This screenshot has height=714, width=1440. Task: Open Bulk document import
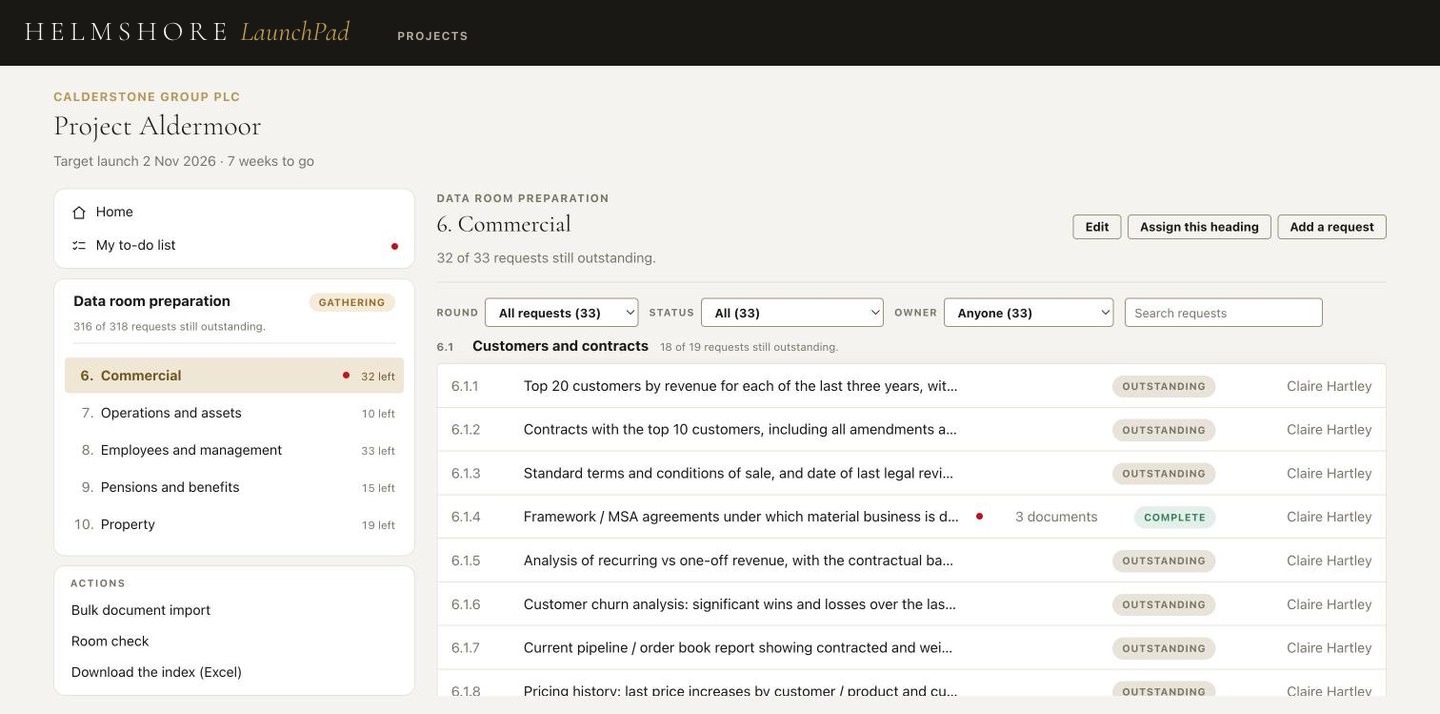pos(141,610)
